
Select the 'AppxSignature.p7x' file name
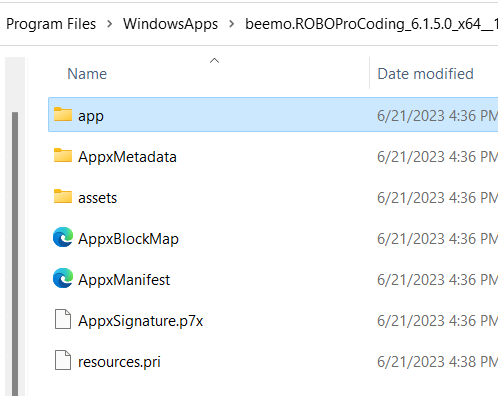(x=140, y=321)
